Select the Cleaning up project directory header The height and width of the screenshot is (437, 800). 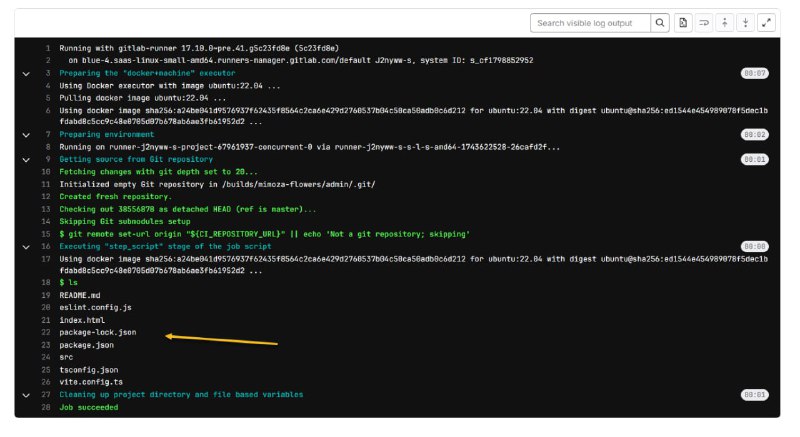[181, 395]
